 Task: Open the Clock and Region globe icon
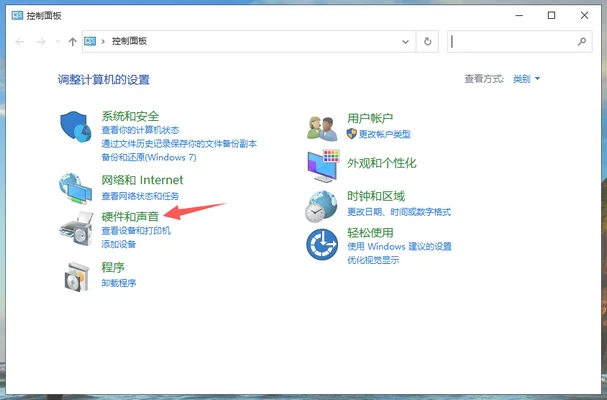tap(321, 206)
